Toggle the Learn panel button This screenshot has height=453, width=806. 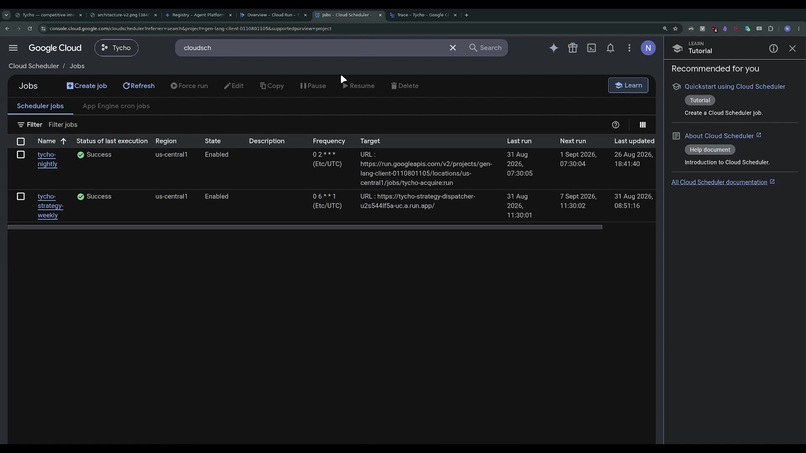pyautogui.click(x=628, y=85)
